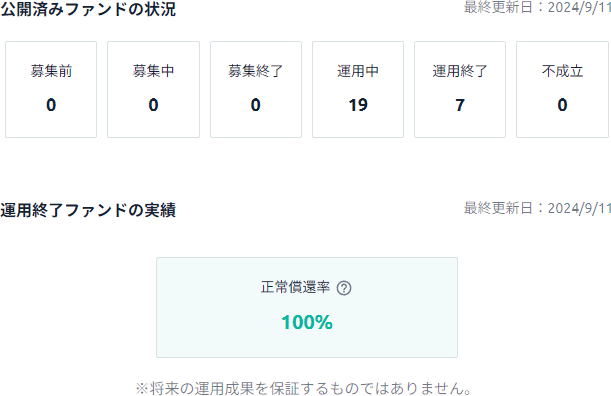Click the help icon beside 正常償還率
Viewport: 611px width, 396px height.
point(344,288)
